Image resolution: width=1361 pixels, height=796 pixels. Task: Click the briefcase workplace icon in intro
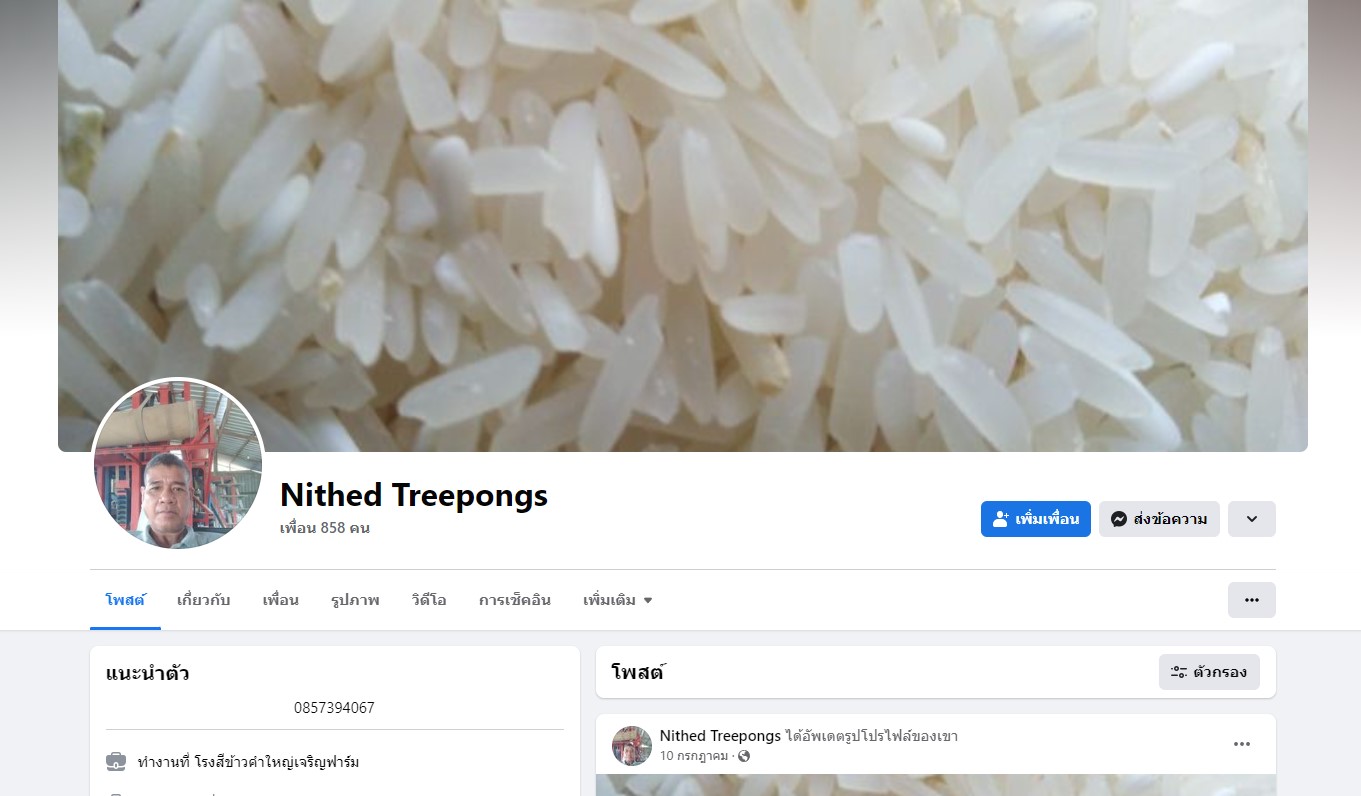pos(116,762)
